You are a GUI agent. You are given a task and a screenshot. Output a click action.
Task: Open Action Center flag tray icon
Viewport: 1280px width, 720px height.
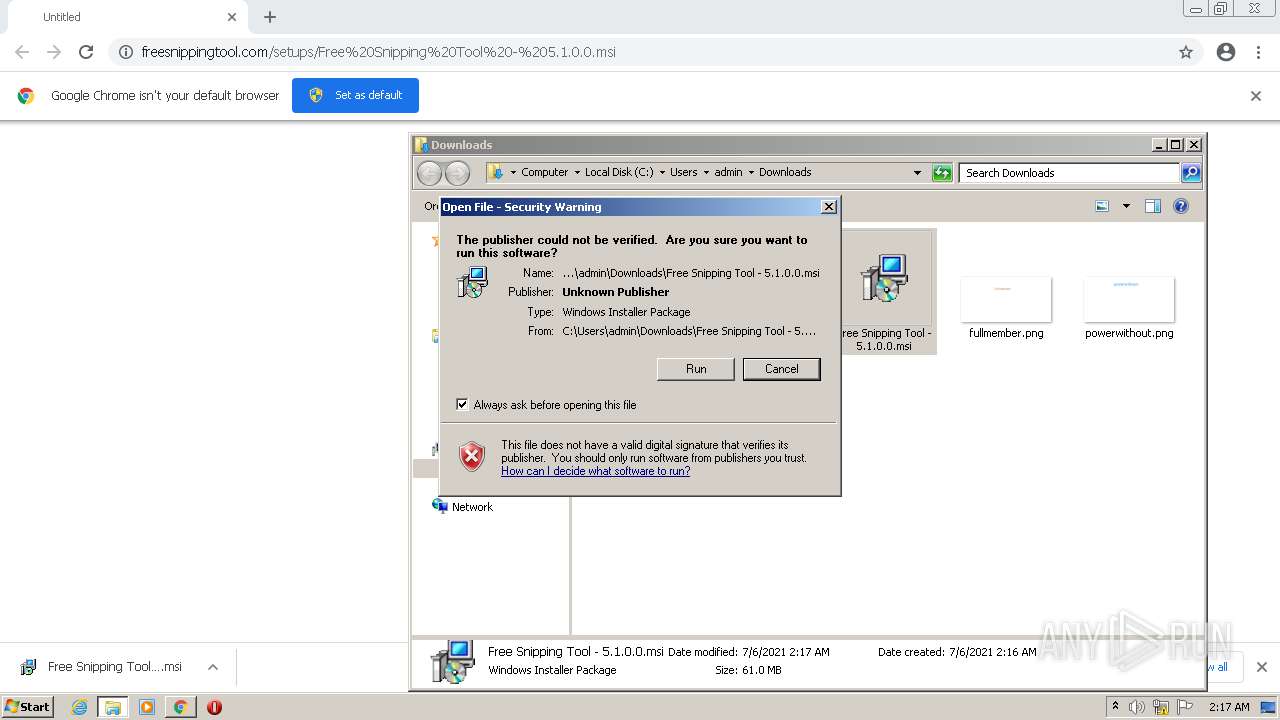coord(1186,707)
